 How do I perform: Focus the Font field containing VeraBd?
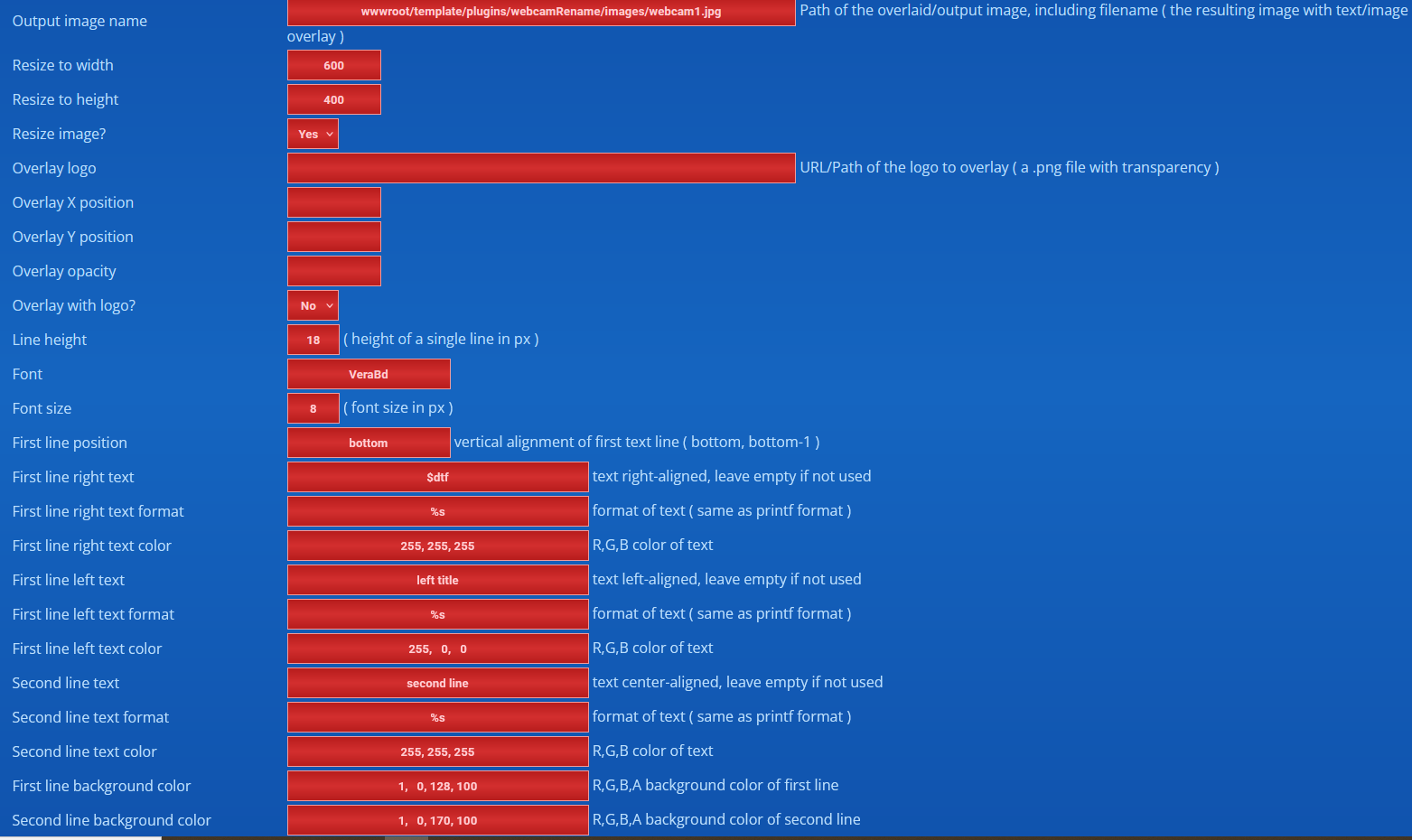tap(369, 374)
